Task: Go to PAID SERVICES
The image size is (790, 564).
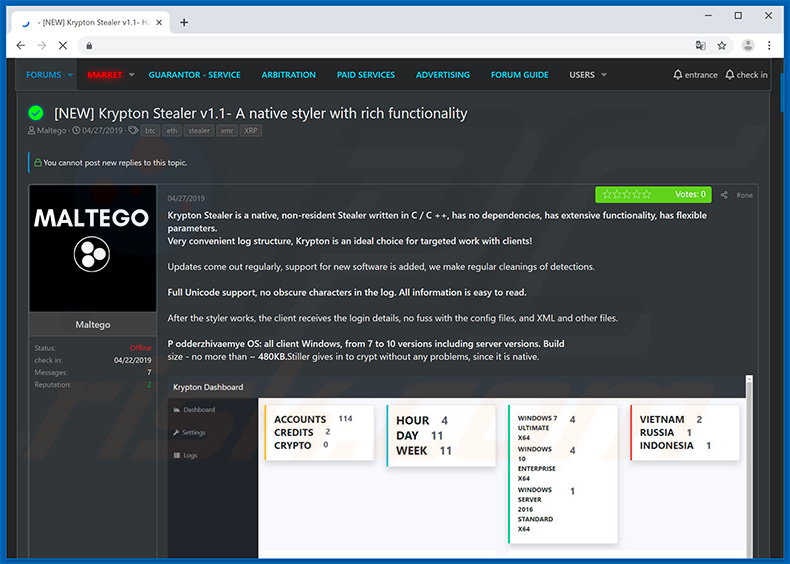Action: coord(366,75)
